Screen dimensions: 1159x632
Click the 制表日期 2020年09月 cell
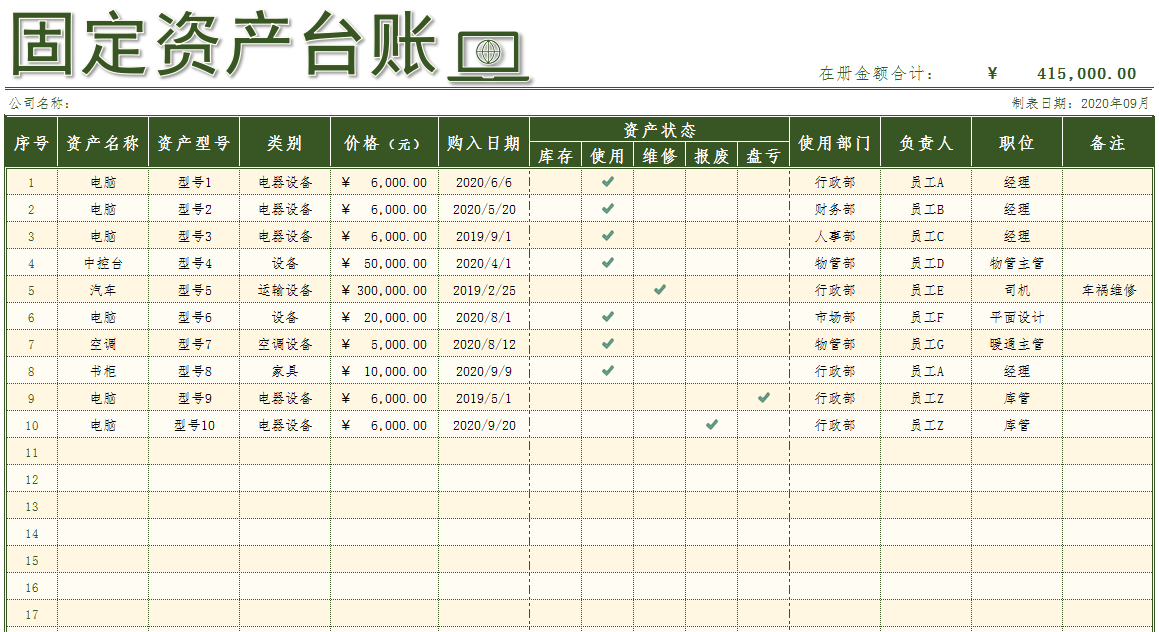(x=1080, y=103)
